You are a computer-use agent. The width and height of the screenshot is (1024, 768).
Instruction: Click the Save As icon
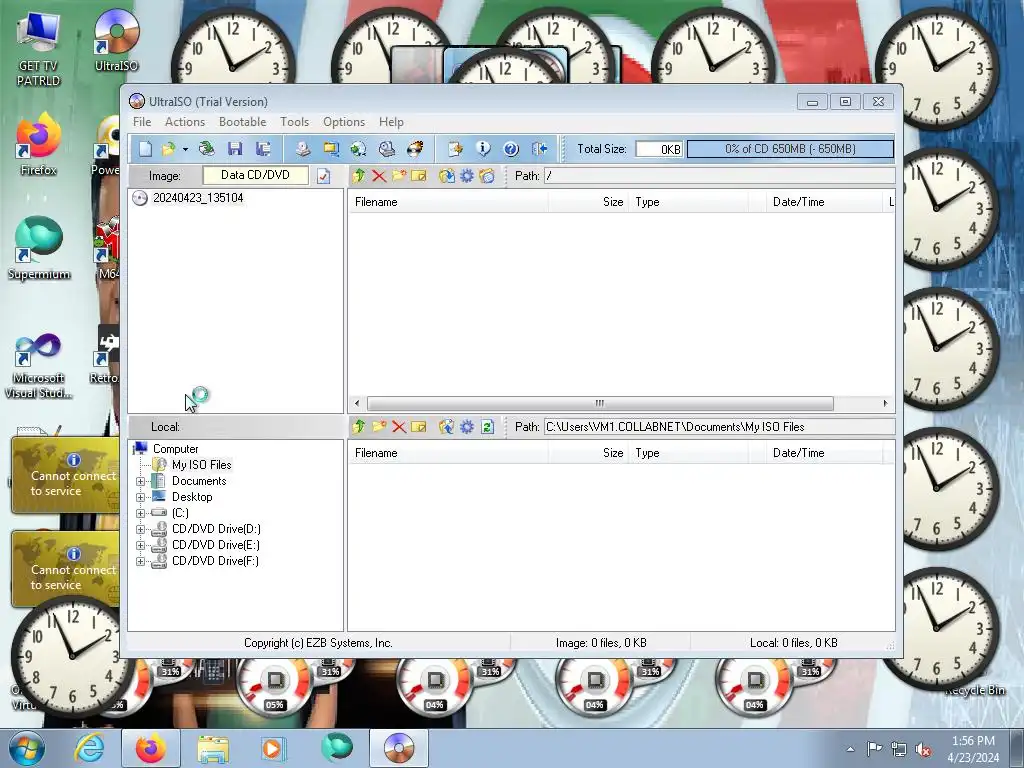point(263,149)
